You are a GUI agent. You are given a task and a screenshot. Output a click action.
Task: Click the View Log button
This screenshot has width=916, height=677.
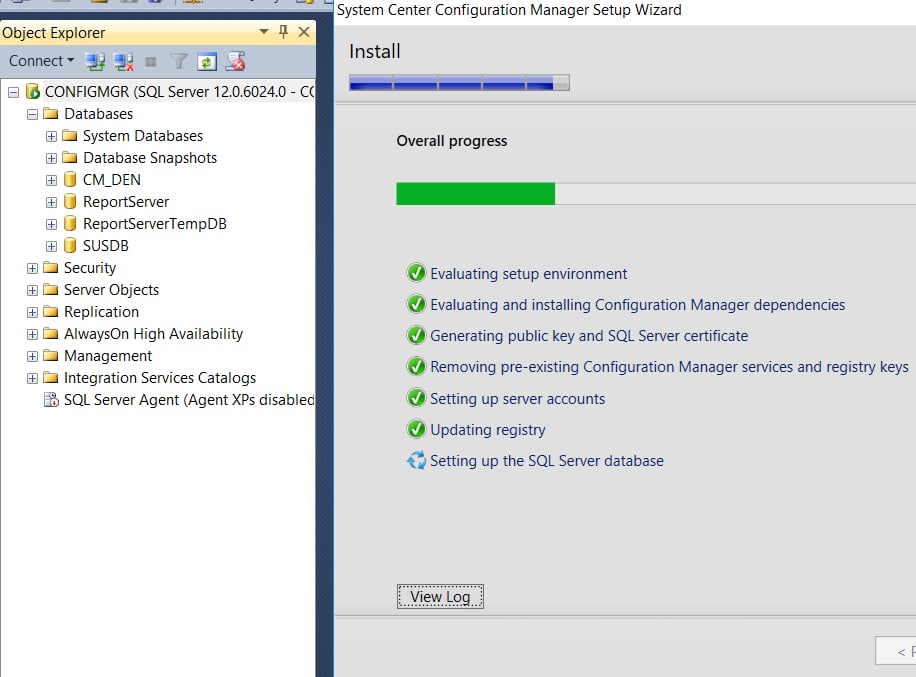pos(440,597)
